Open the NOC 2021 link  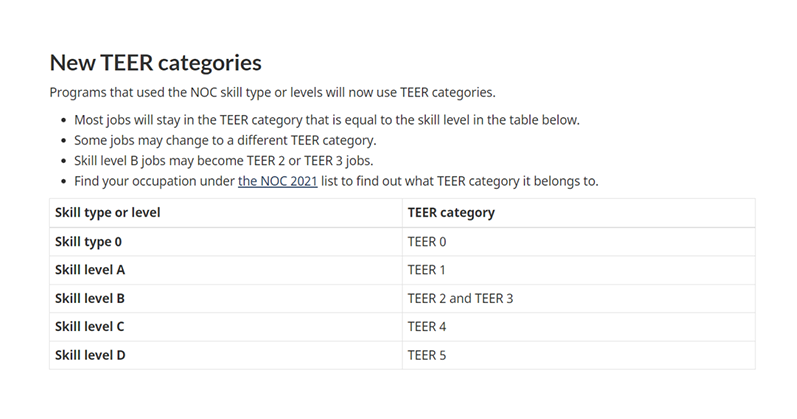pos(278,181)
